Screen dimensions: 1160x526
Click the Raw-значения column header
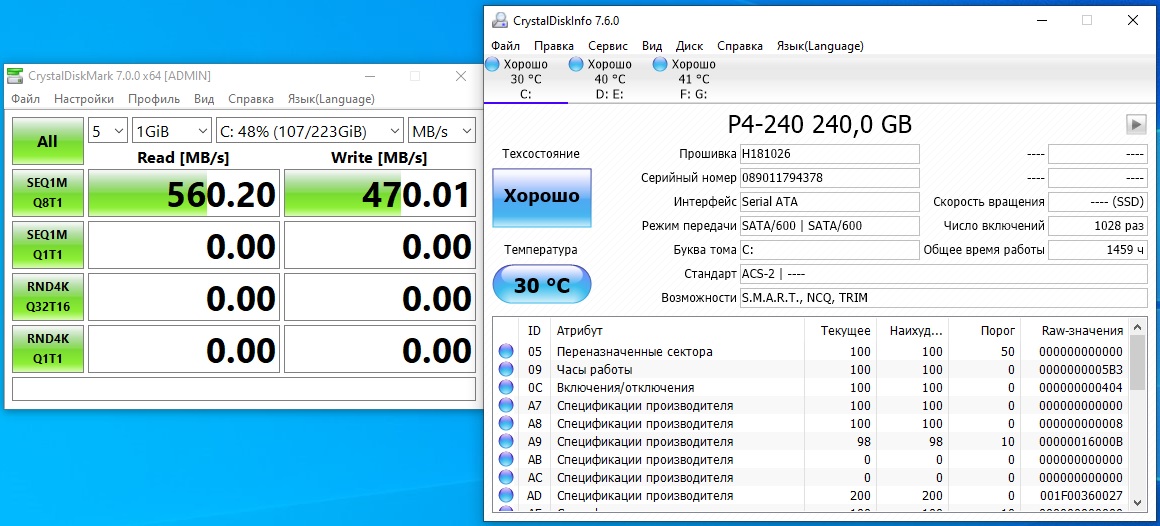(1074, 330)
